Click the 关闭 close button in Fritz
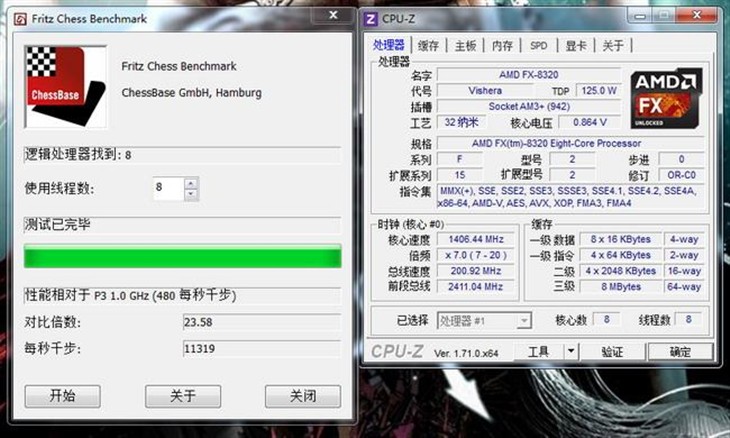This screenshot has height=438, width=730. (x=303, y=396)
